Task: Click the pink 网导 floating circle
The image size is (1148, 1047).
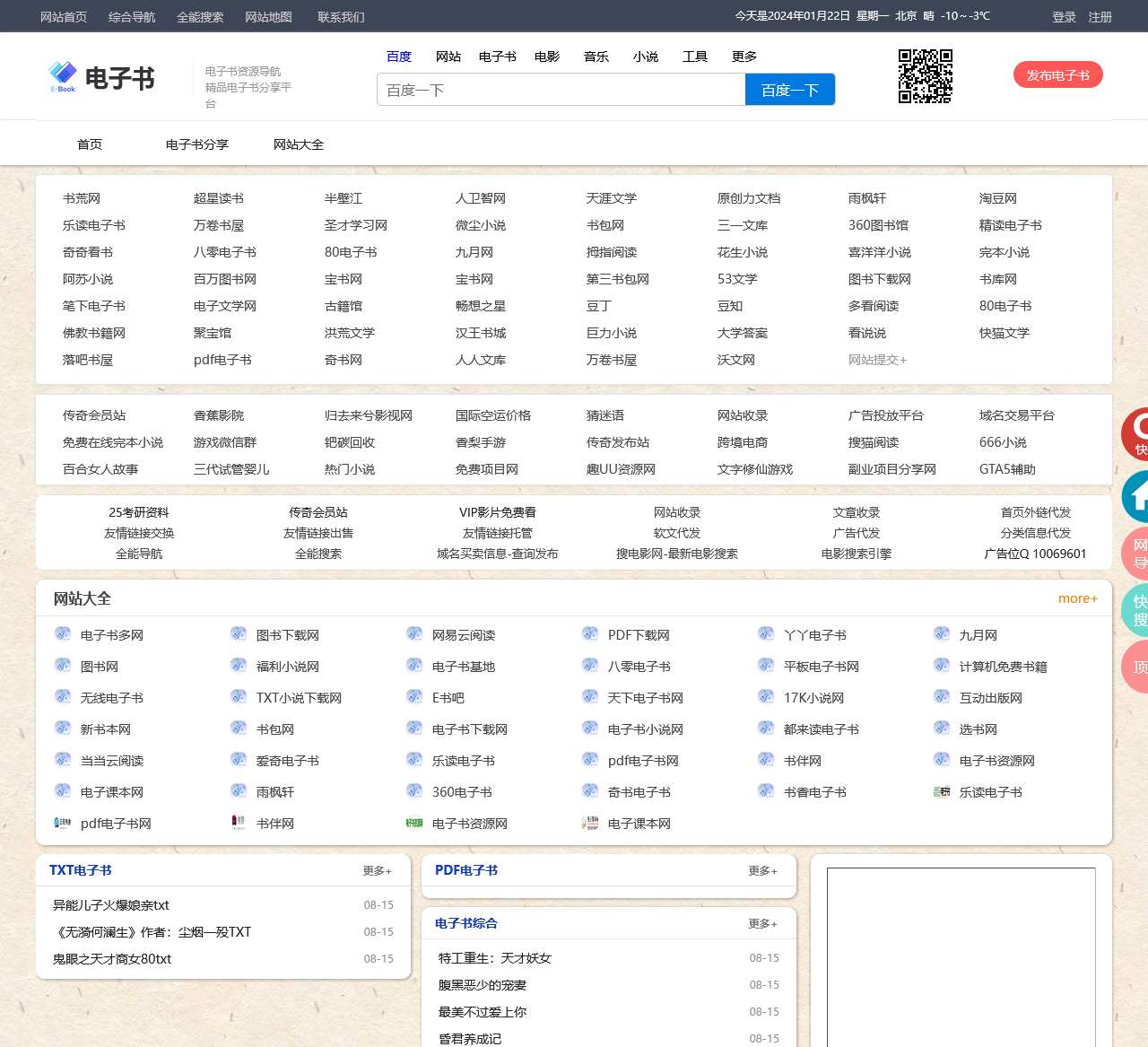Action: click(x=1137, y=554)
